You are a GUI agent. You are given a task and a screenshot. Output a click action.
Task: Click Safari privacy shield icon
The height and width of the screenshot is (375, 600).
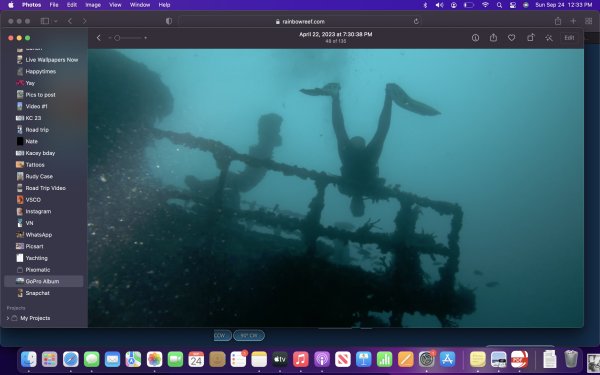click(169, 21)
